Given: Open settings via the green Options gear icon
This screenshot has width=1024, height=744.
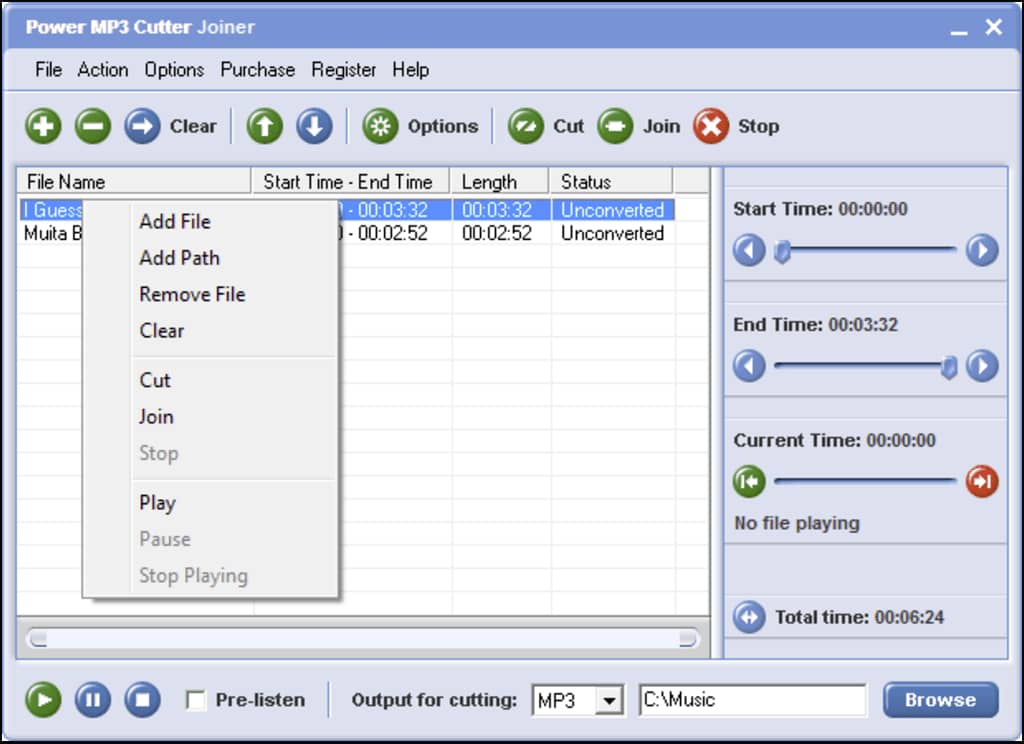Looking at the screenshot, I should (380, 126).
